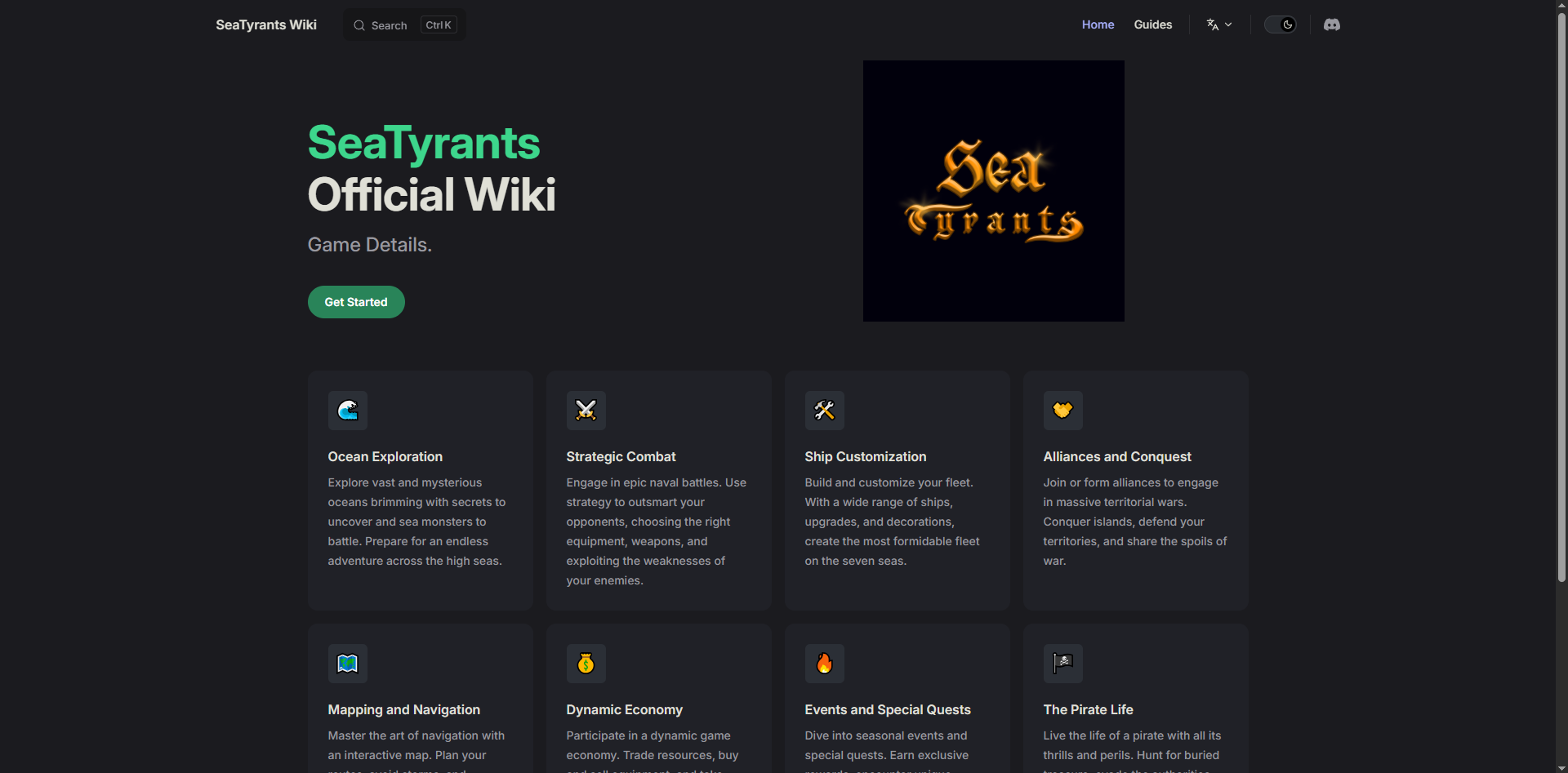Click the "Mapping and Navigation" card title

[x=404, y=709]
